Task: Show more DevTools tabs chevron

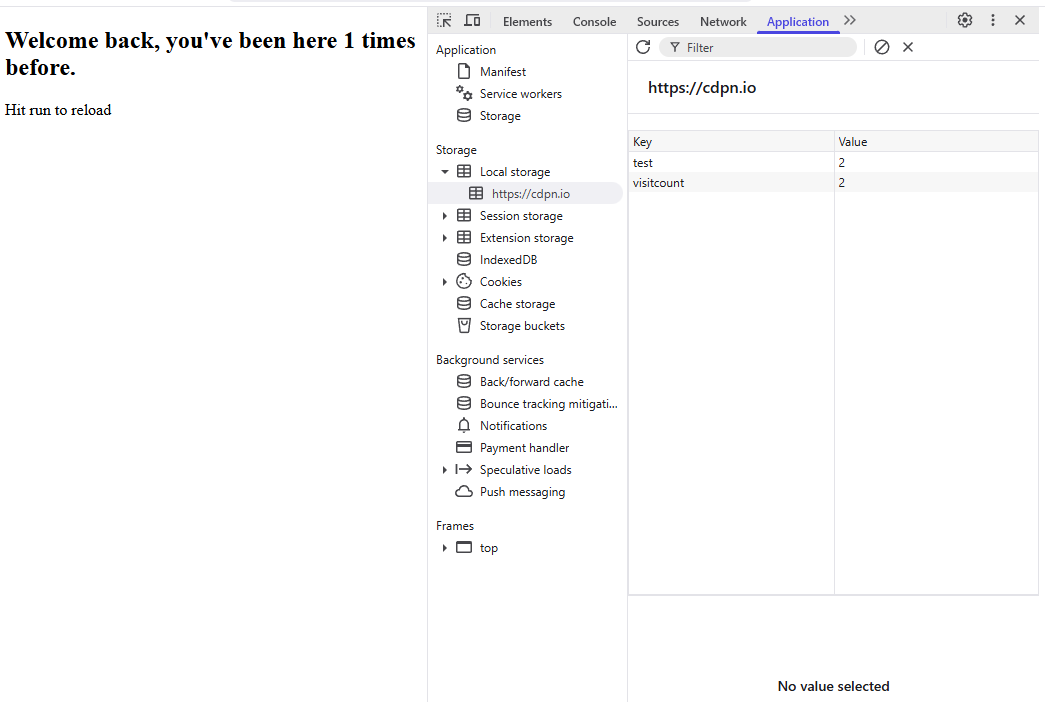Action: coord(850,20)
